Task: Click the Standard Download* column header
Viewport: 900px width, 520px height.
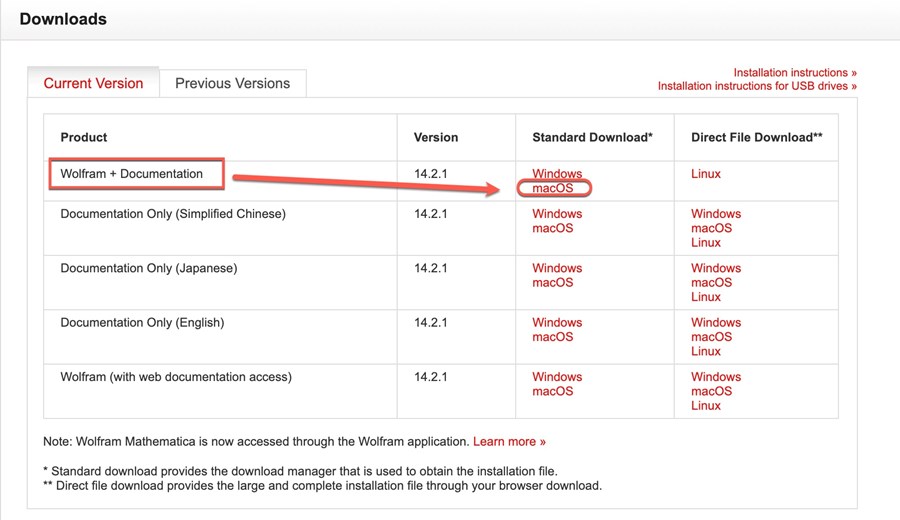Action: coord(592,137)
